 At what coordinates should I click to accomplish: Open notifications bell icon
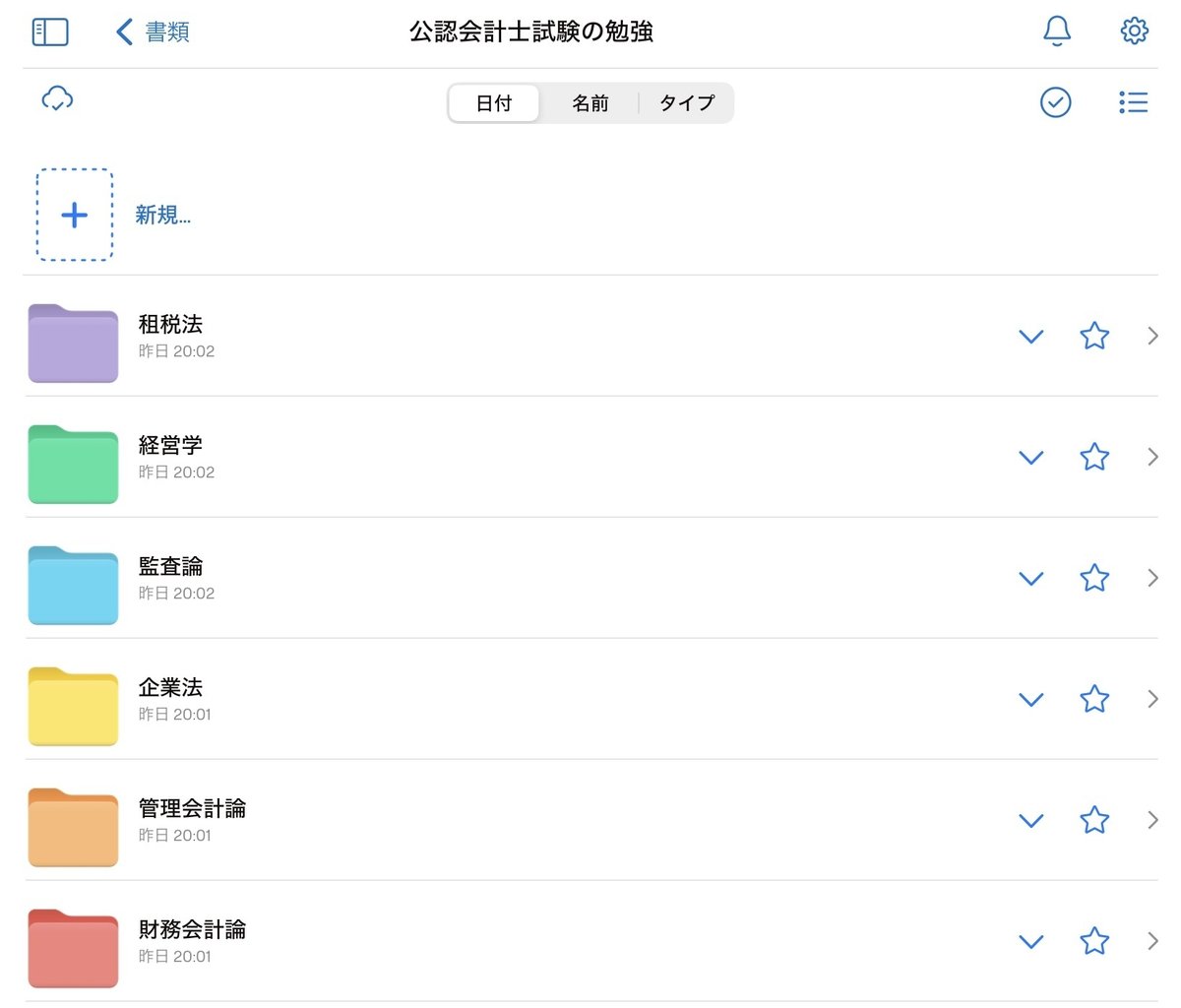click(1057, 31)
